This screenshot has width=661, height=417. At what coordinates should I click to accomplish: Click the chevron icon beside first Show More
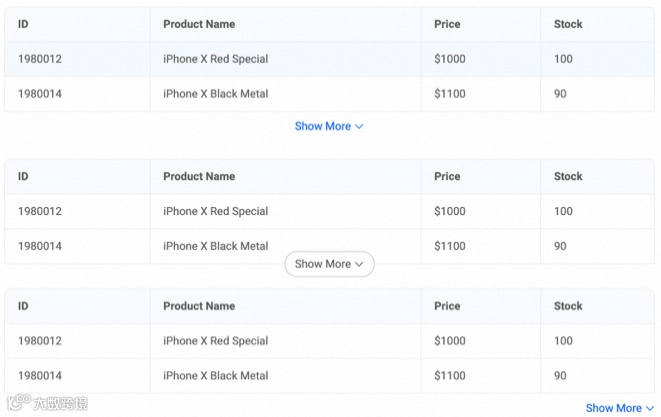[x=359, y=127]
